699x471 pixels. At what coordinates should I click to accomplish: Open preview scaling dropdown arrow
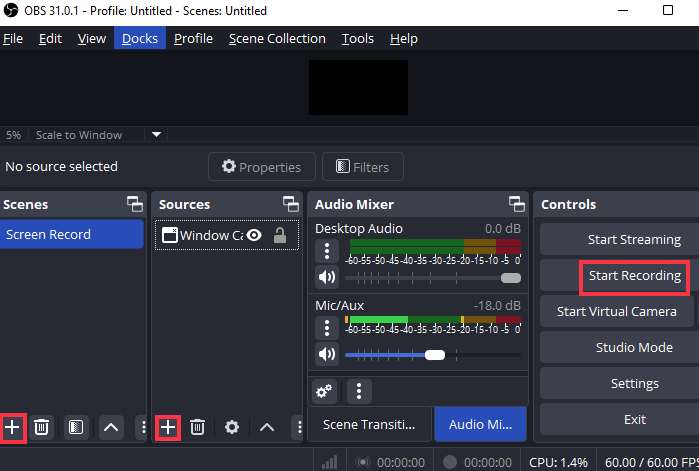[156, 135]
